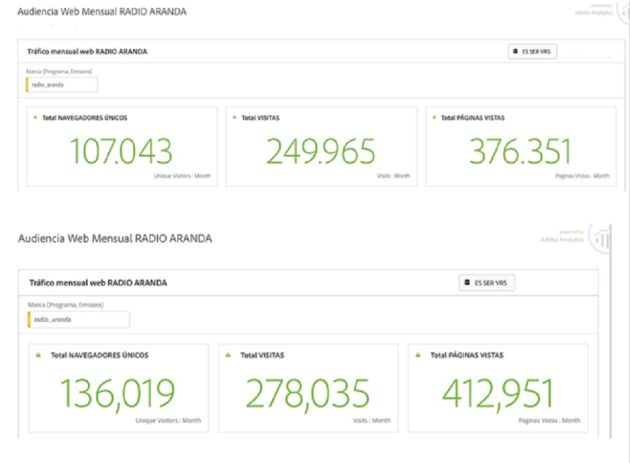Click the ES SER VRS button in the lower panel

point(487,283)
